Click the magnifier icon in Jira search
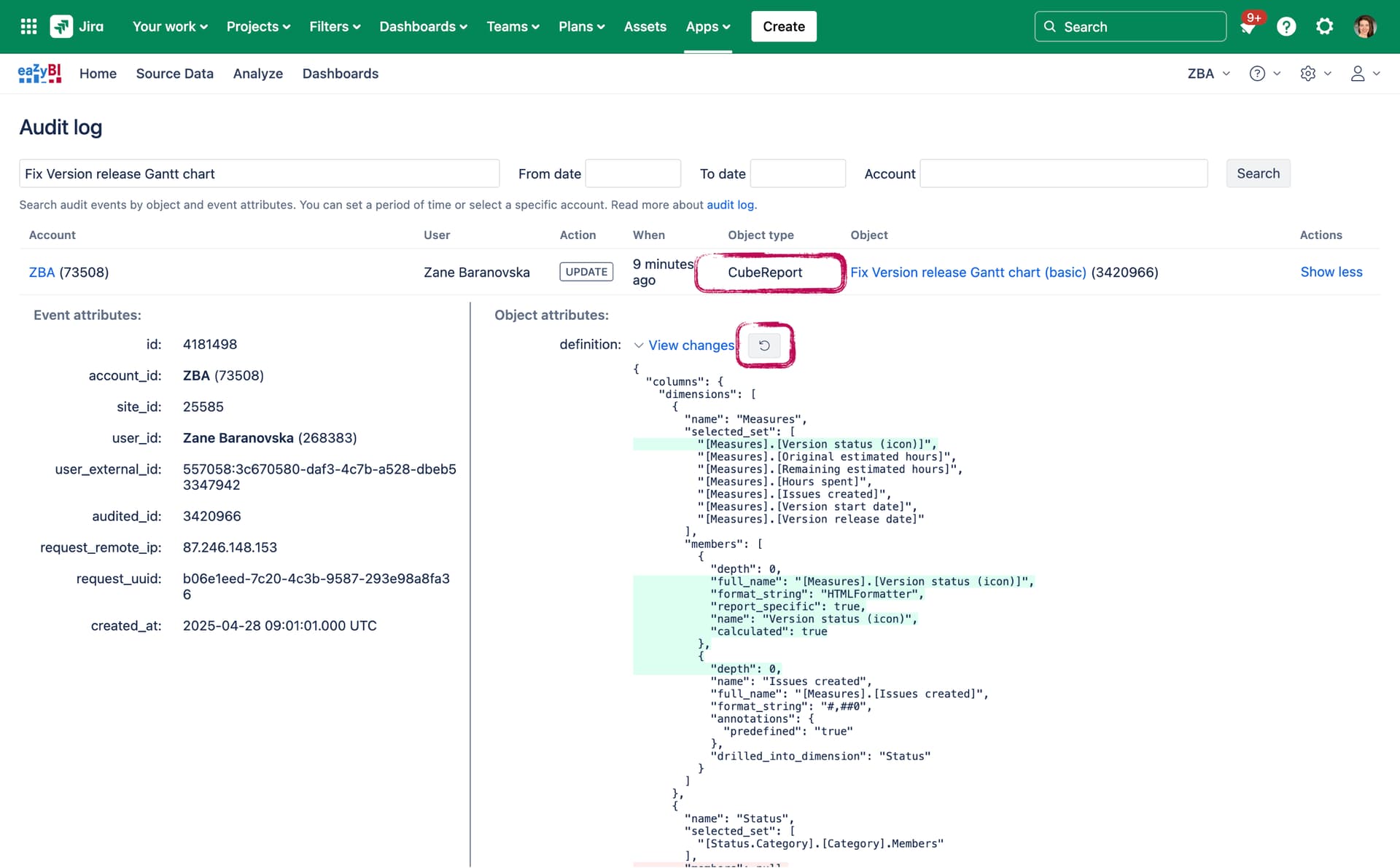 point(1050,27)
